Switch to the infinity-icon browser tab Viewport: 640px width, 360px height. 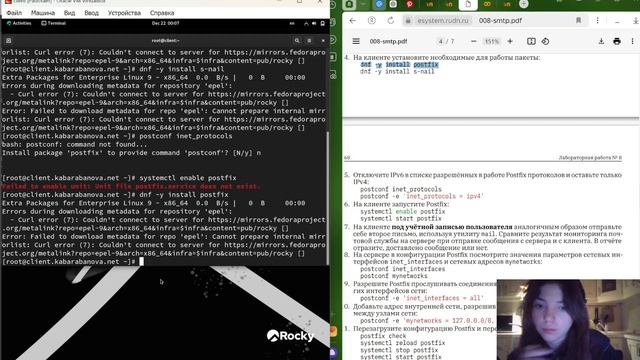[487, 4]
